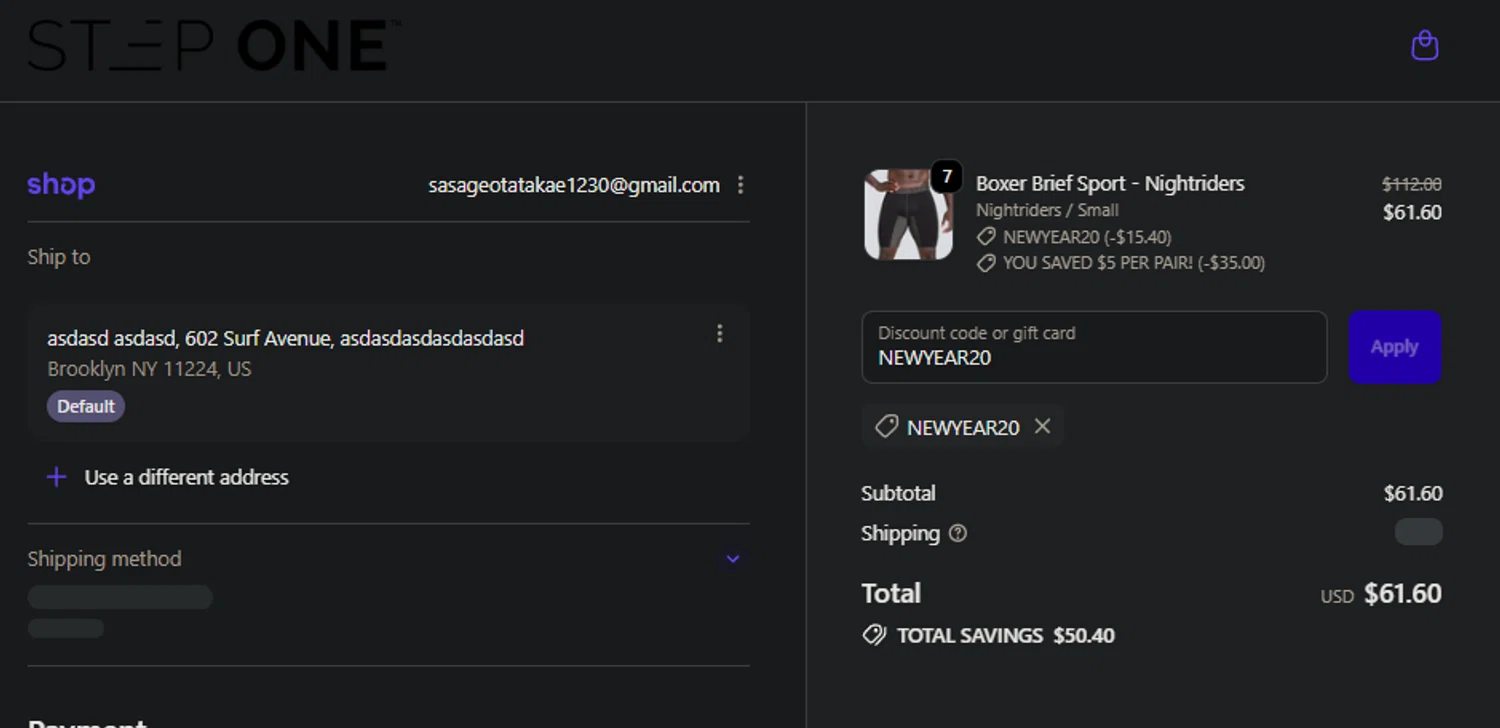This screenshot has height=728, width=1500.
Task: Click the plus icon to add an address
Action: [x=57, y=477]
